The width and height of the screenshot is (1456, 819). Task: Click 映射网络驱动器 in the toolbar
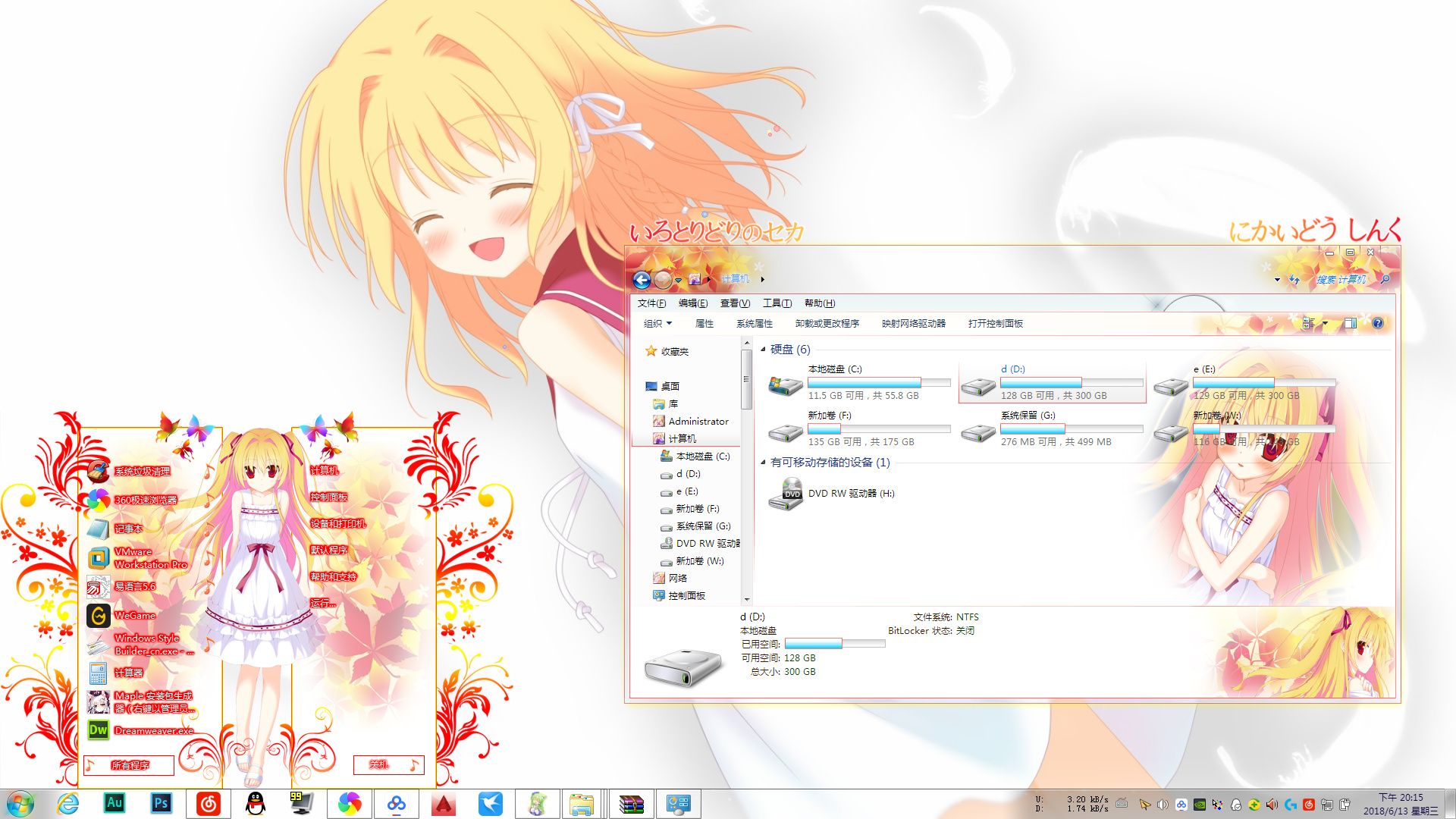914,324
